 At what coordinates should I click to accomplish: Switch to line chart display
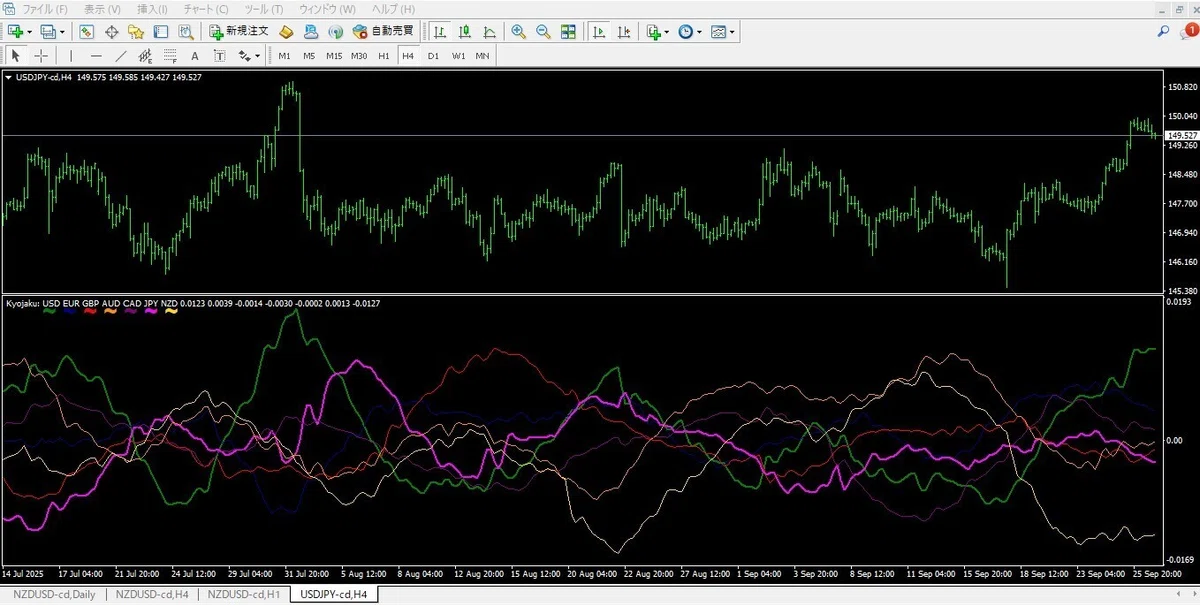[488, 32]
